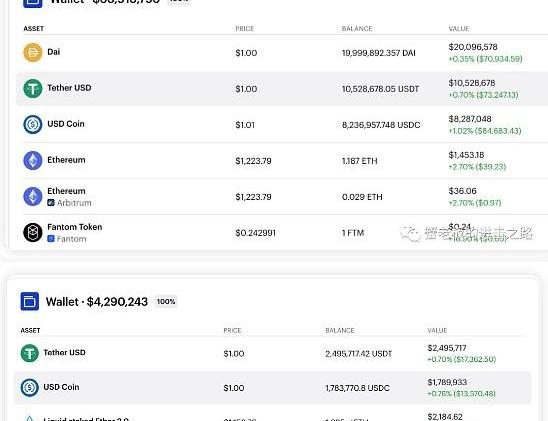Sort by the BALANCE column in first wallet
This screenshot has width=548, height=421.
point(357,29)
